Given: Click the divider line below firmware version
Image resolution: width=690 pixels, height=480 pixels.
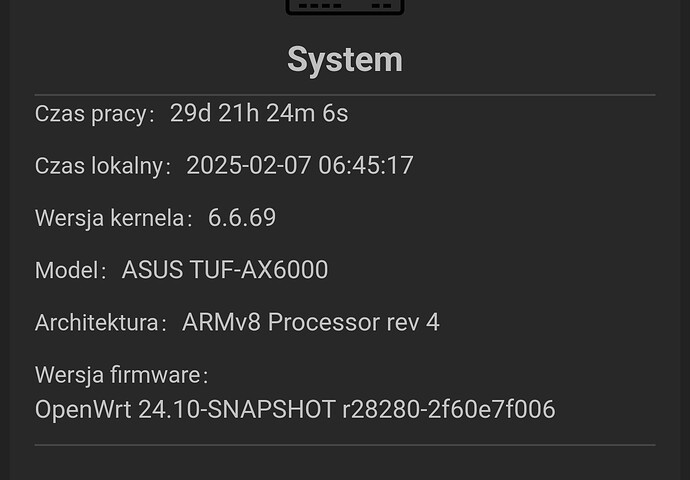Looking at the screenshot, I should click(345, 445).
